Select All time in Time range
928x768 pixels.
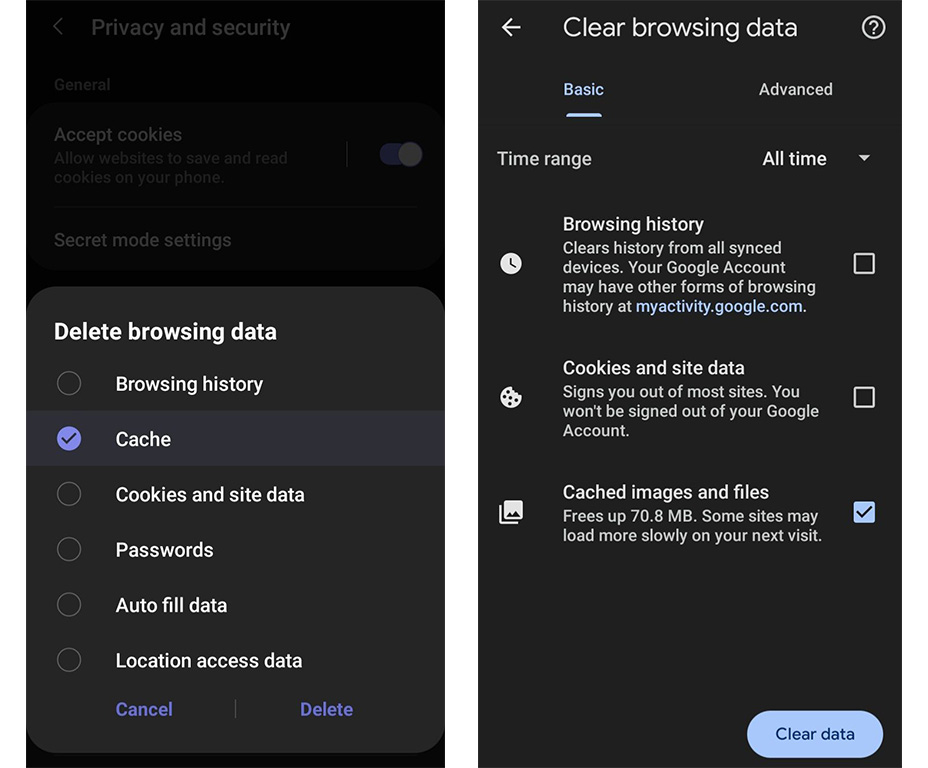pyautogui.click(x=794, y=159)
